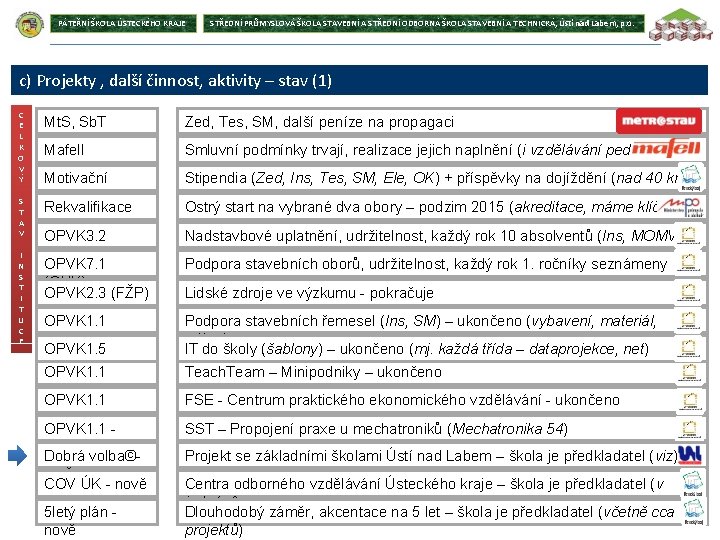720x540 pixels.
Task: Click the cube-blocks school logo at the top right
Action: tap(683, 25)
